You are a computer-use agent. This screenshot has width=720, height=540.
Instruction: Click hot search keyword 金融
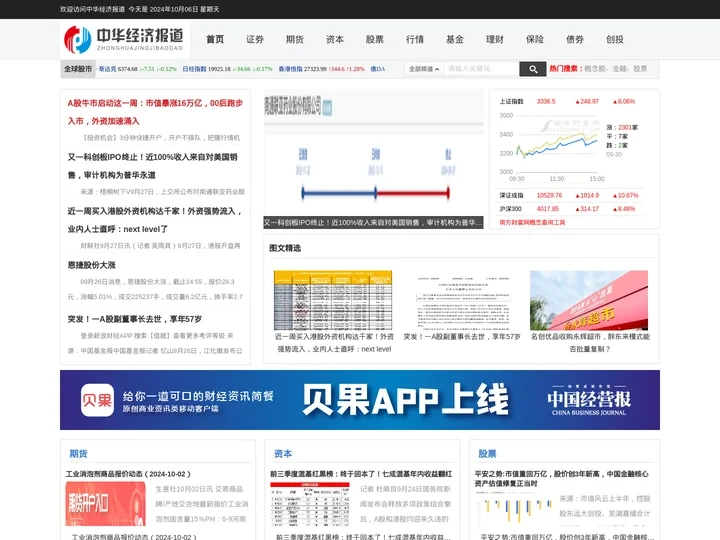[619, 69]
